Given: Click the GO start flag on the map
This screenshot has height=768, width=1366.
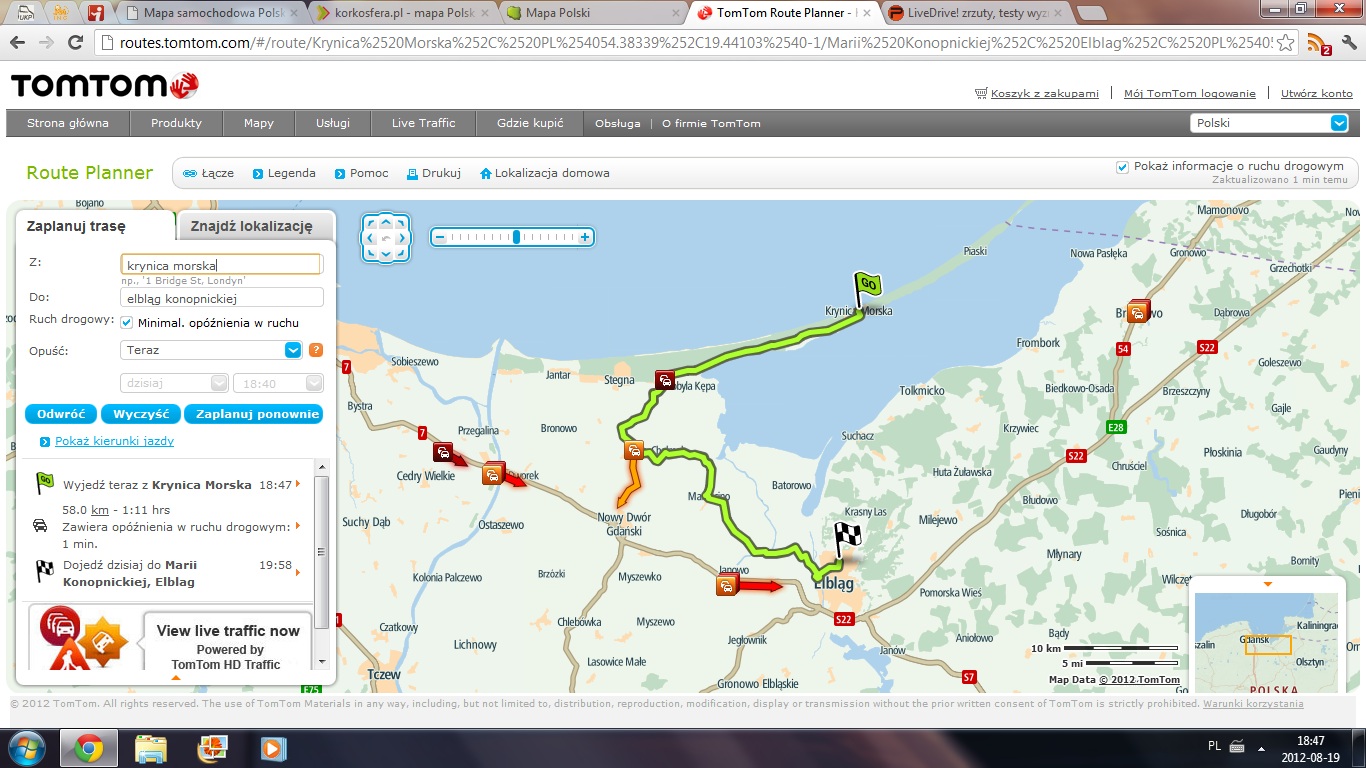Looking at the screenshot, I should (866, 289).
